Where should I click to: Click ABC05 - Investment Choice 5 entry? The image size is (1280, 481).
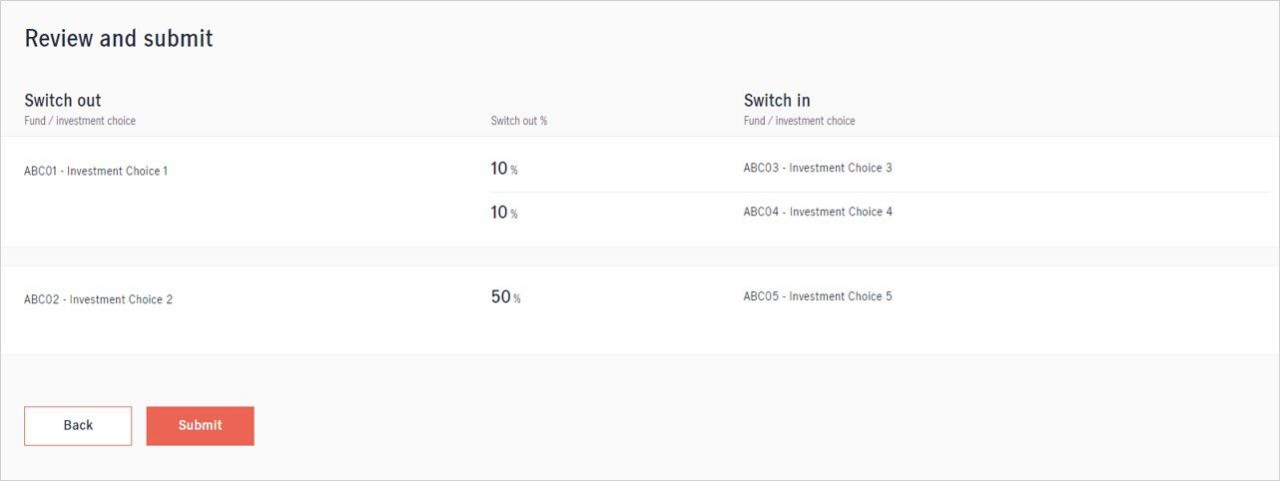(x=817, y=296)
